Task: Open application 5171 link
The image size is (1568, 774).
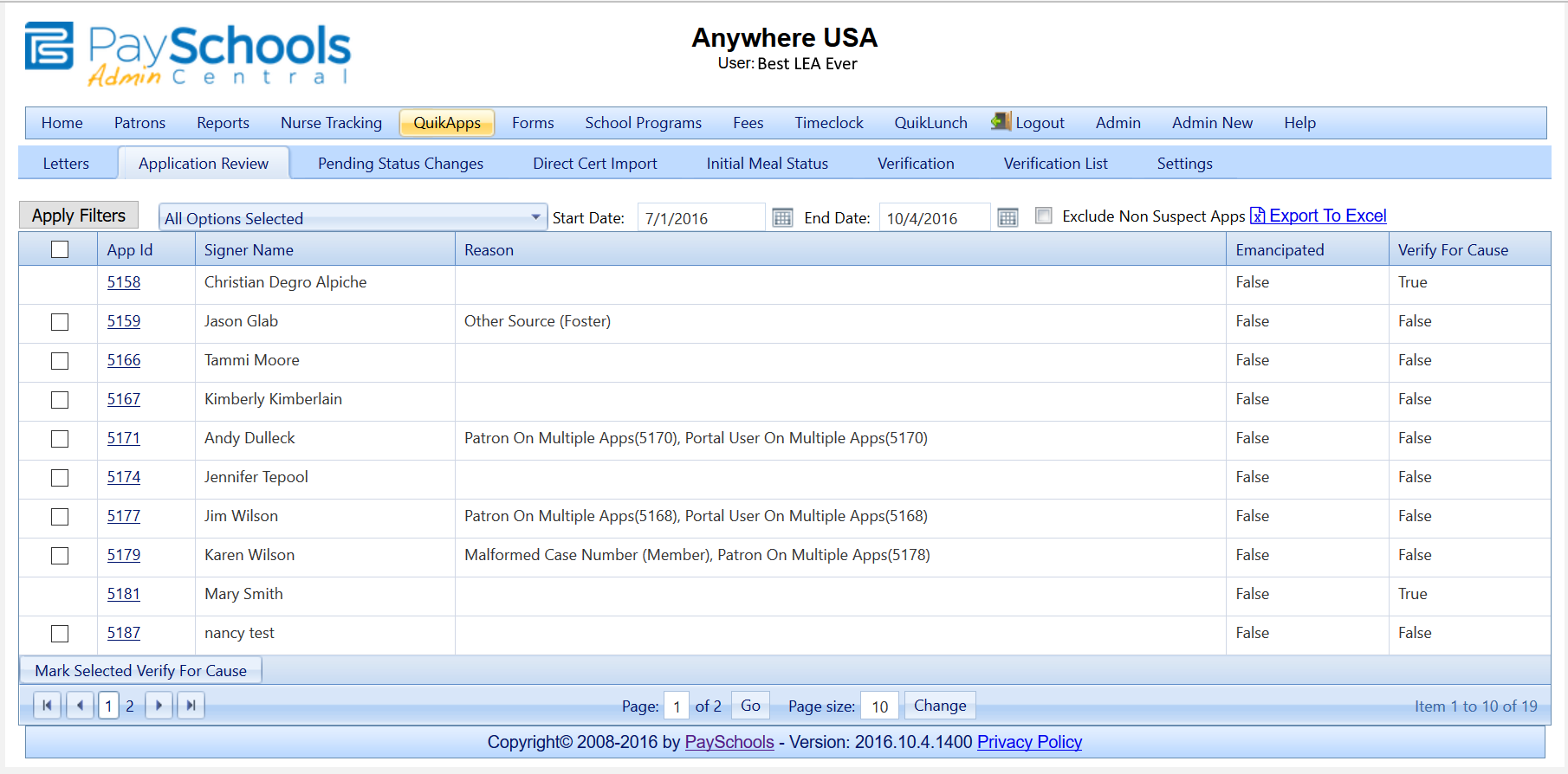Action: point(124,438)
